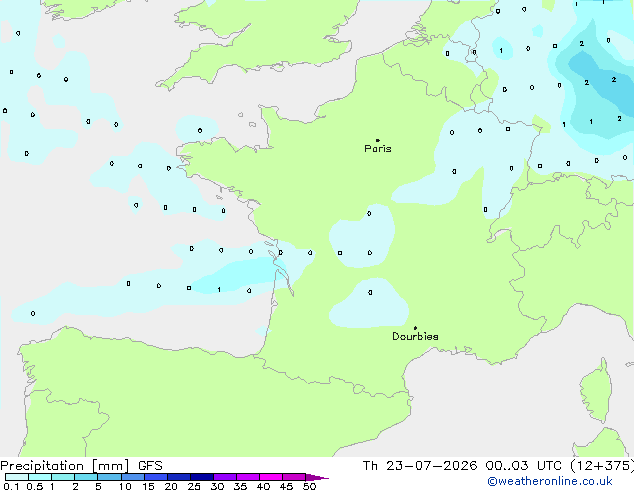Pick the 10 mm legend color swatch
The height and width of the screenshot is (490, 634).
[132, 477]
